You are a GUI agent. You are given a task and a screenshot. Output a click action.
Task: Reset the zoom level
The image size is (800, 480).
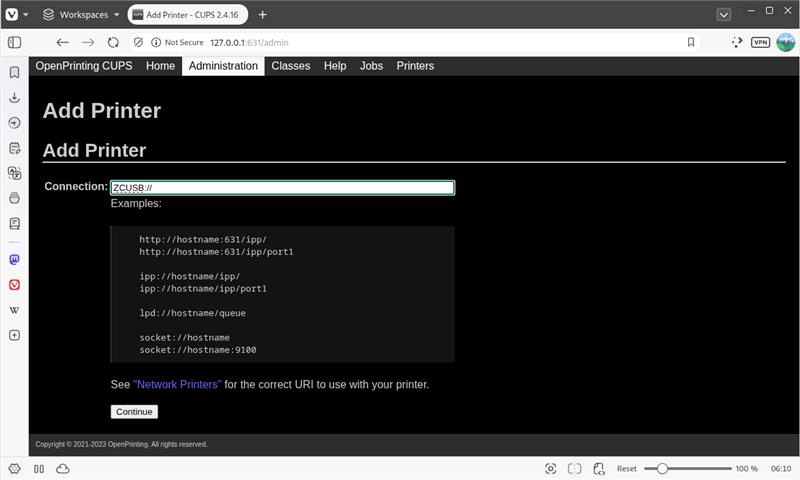point(627,469)
